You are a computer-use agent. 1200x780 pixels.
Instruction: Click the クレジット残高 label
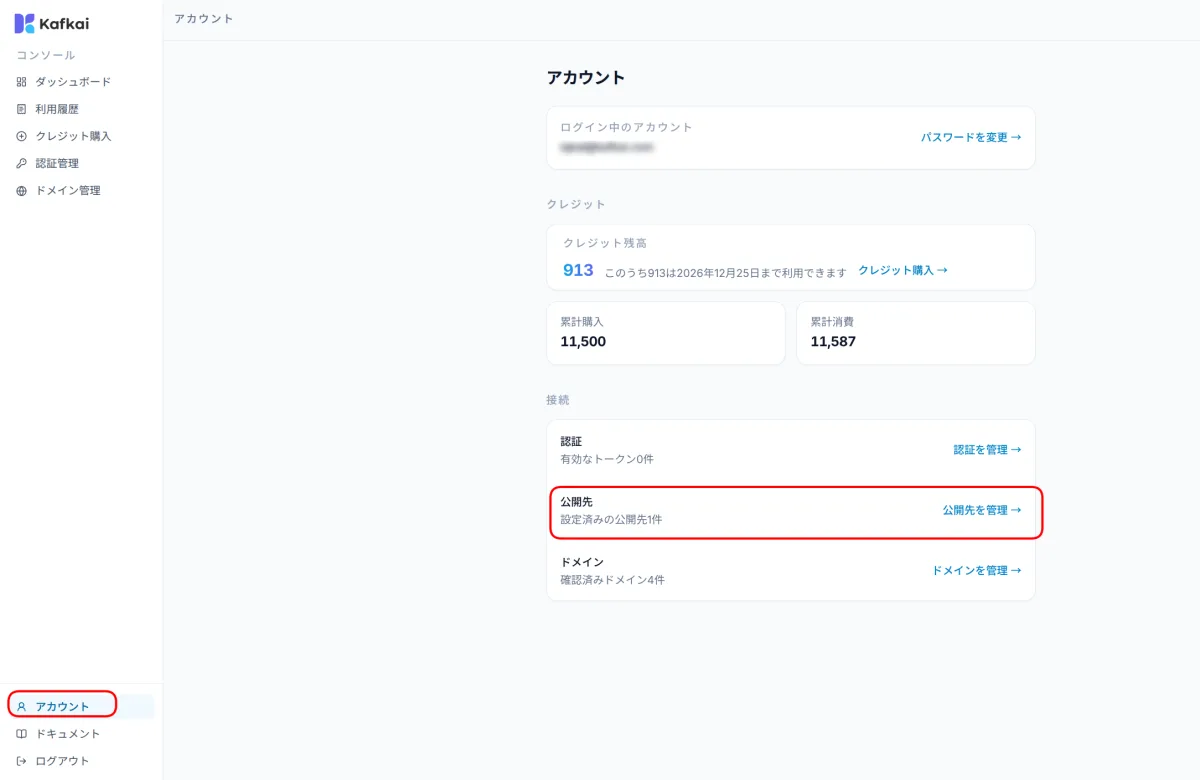[605, 243]
